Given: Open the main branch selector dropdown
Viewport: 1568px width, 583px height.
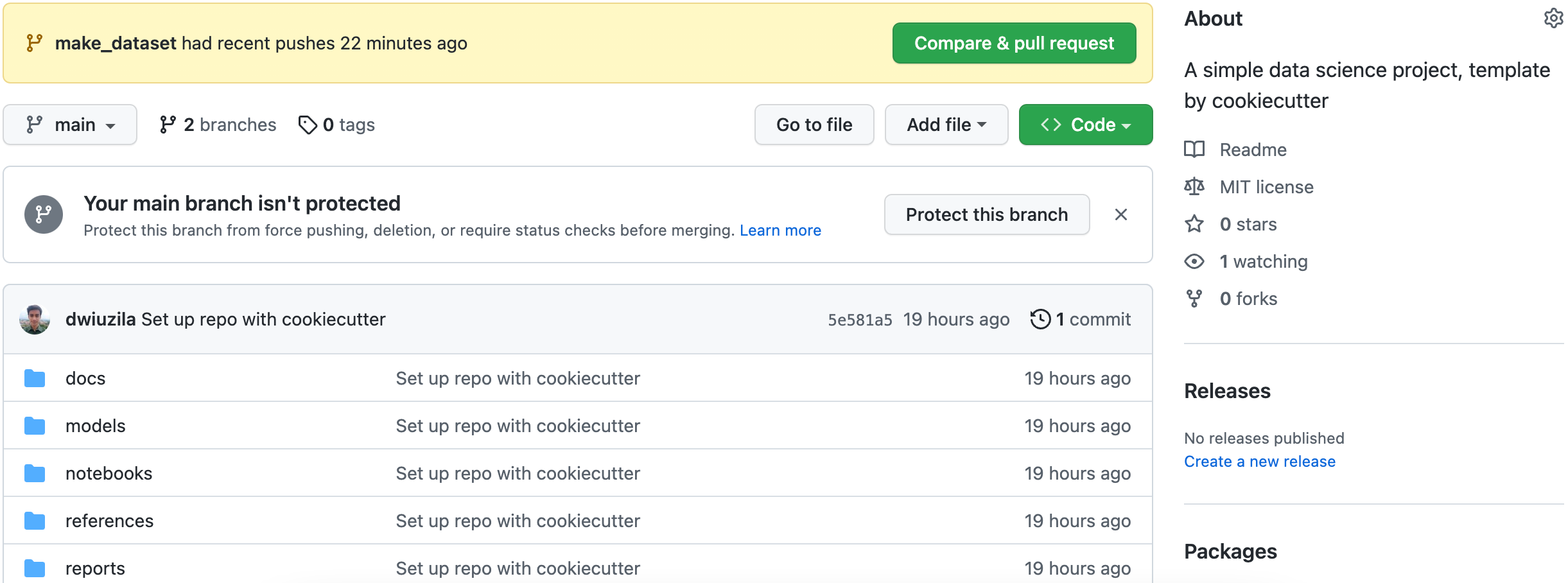Looking at the screenshot, I should [x=70, y=125].
